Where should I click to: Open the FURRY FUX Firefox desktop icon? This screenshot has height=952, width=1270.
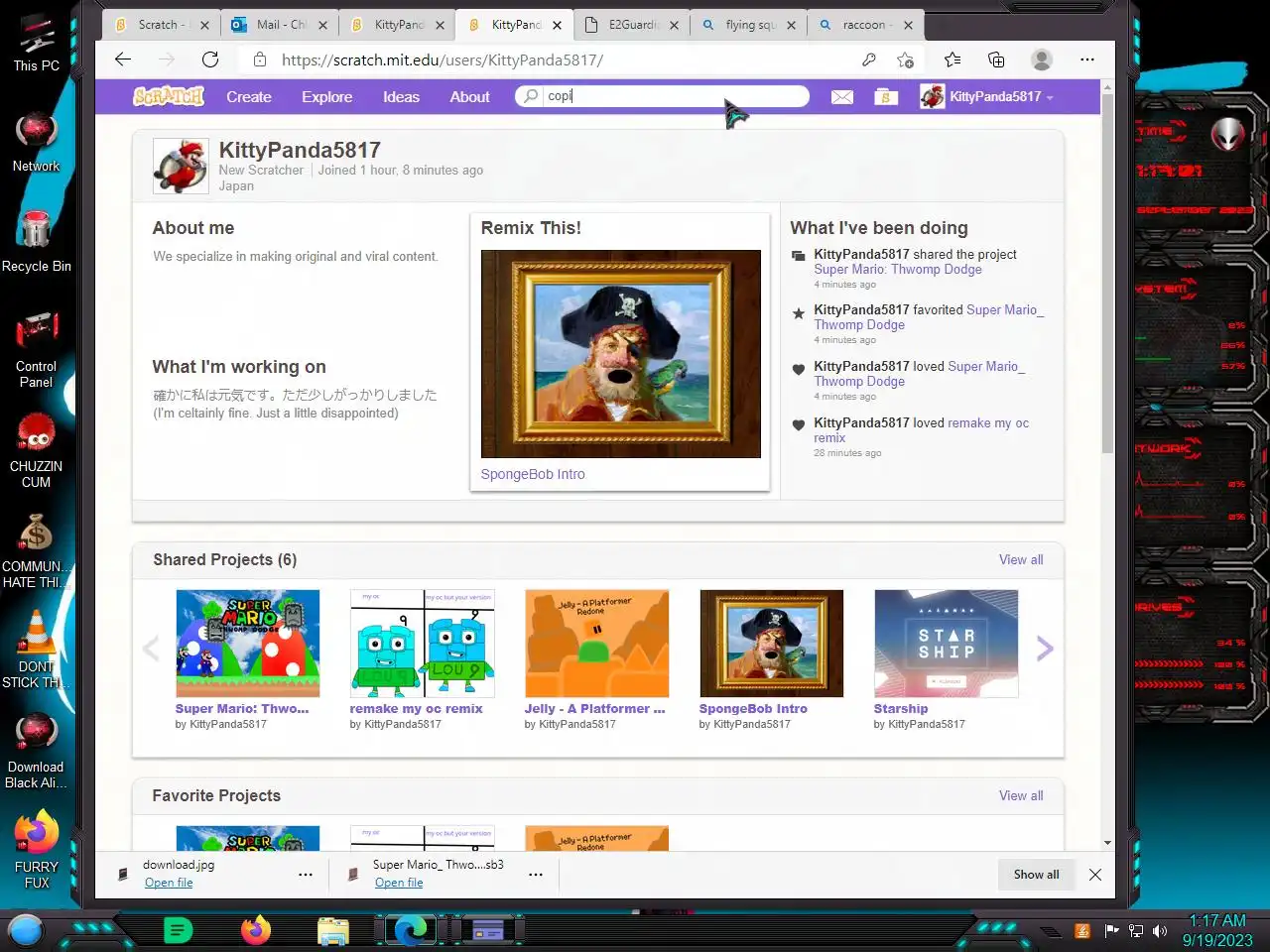click(x=37, y=849)
